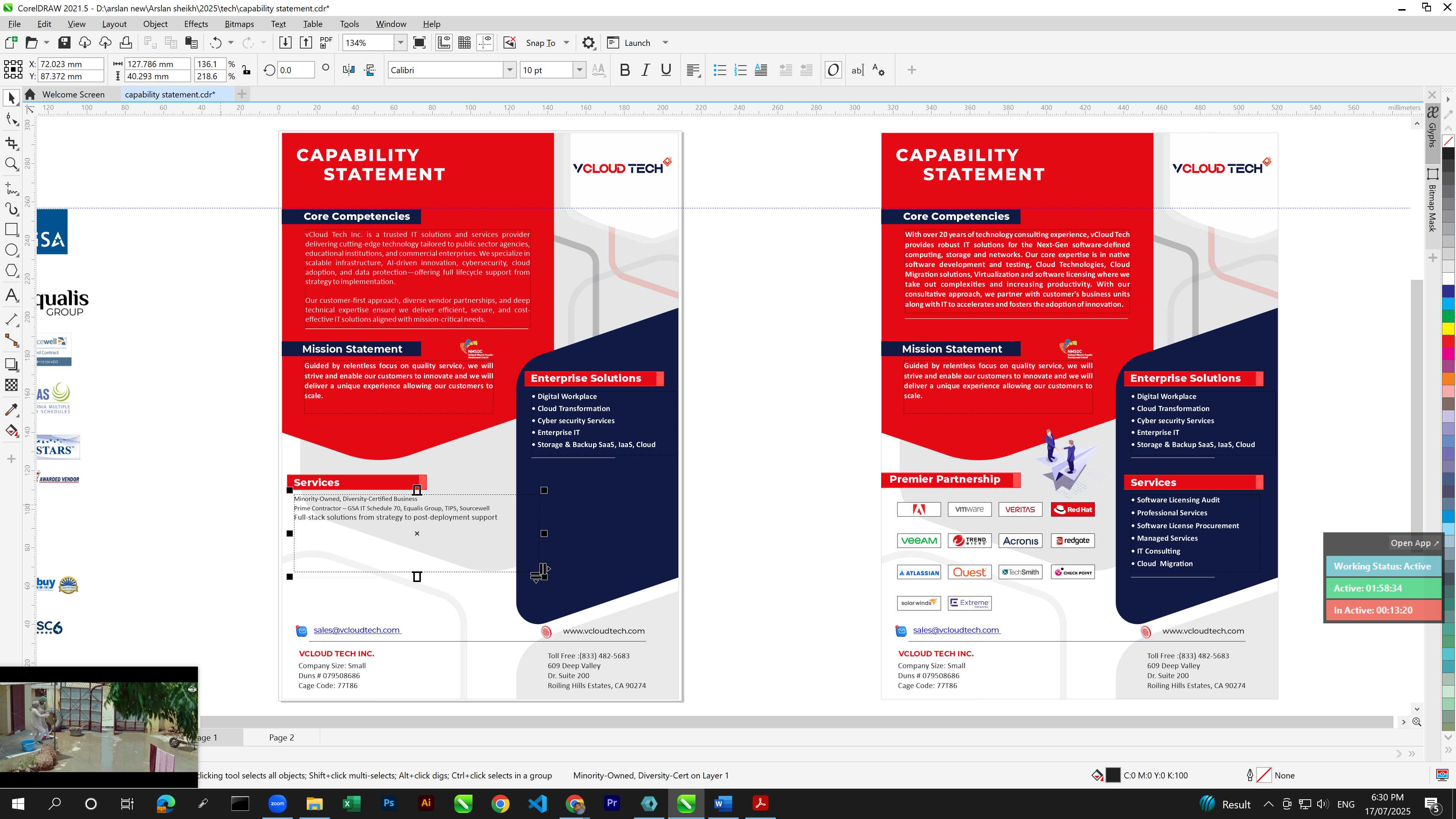Toggle Show grid button

click(x=464, y=42)
